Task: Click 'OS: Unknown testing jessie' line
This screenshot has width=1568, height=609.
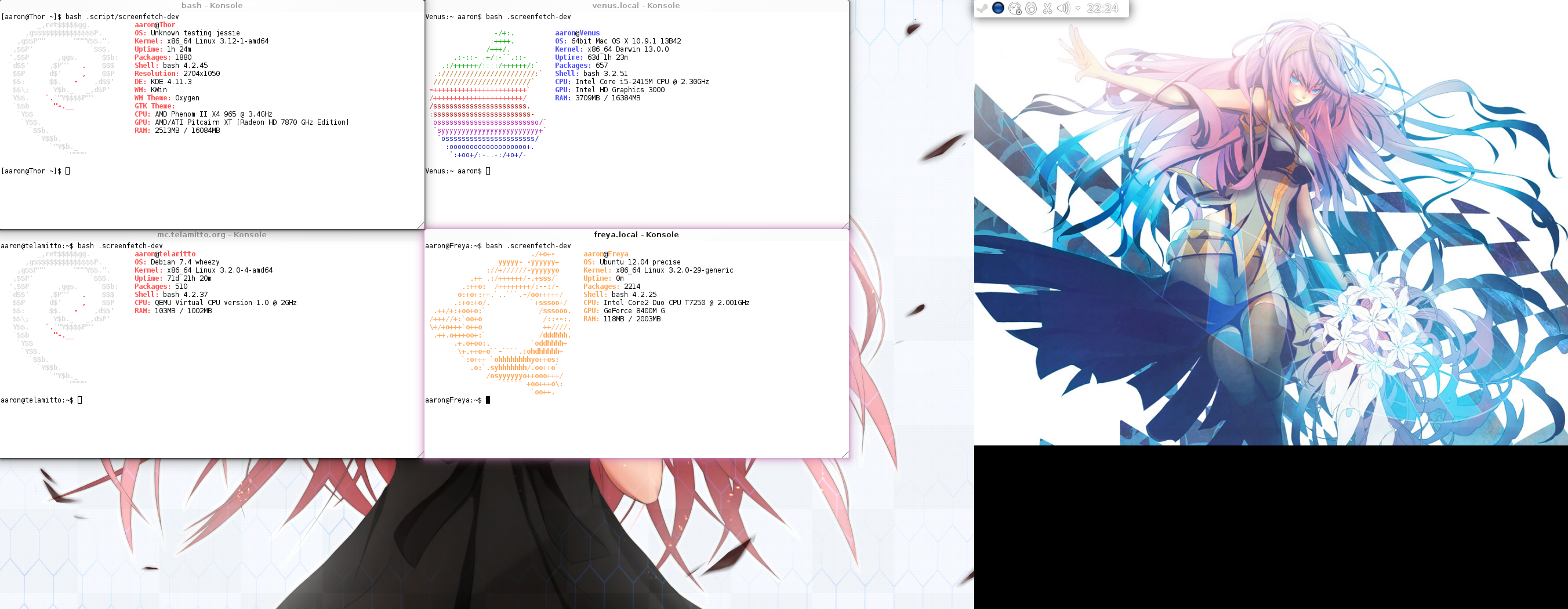Action: [187, 33]
